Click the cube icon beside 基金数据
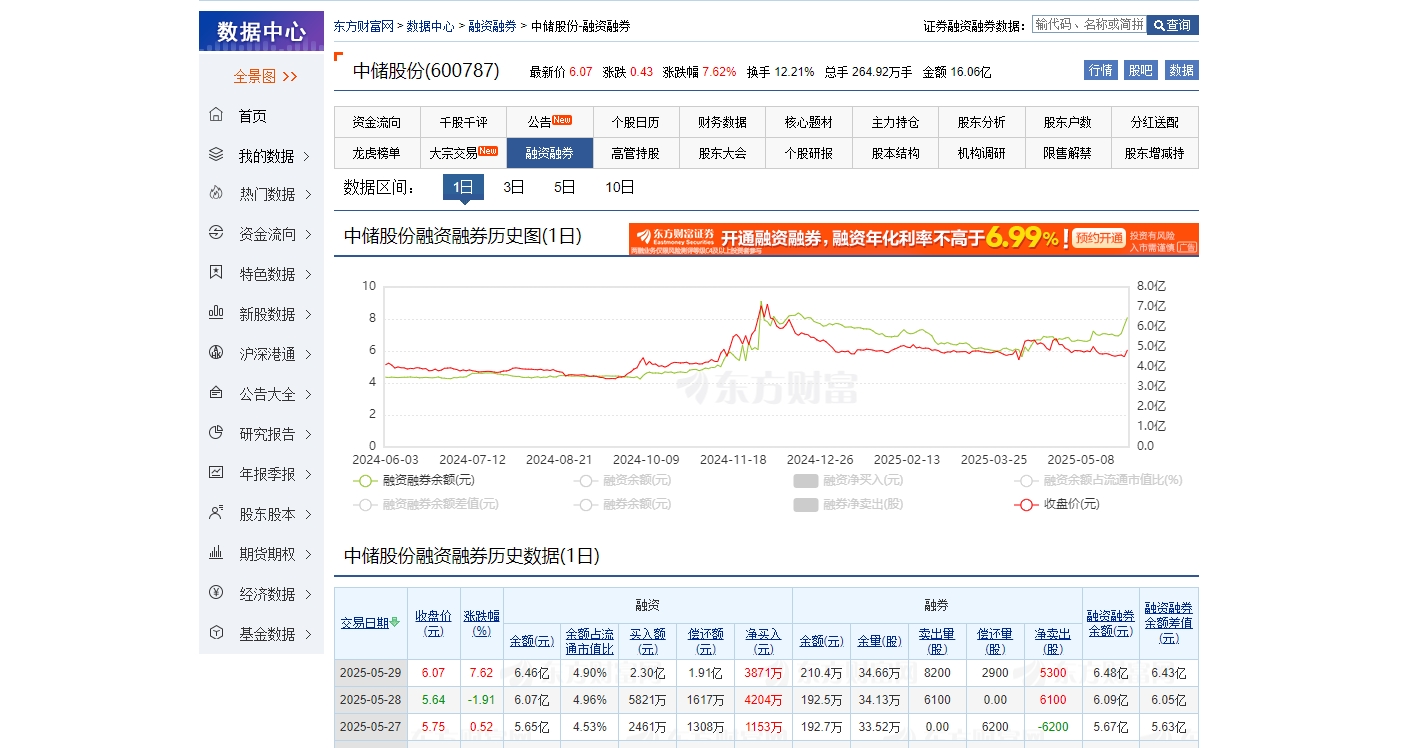 pos(216,633)
